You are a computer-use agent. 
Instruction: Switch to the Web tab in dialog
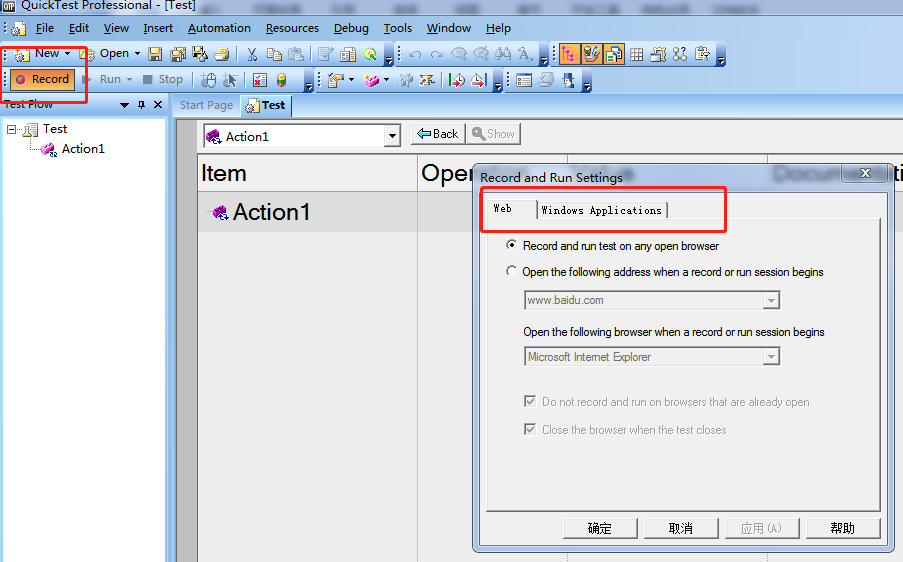[503, 208]
